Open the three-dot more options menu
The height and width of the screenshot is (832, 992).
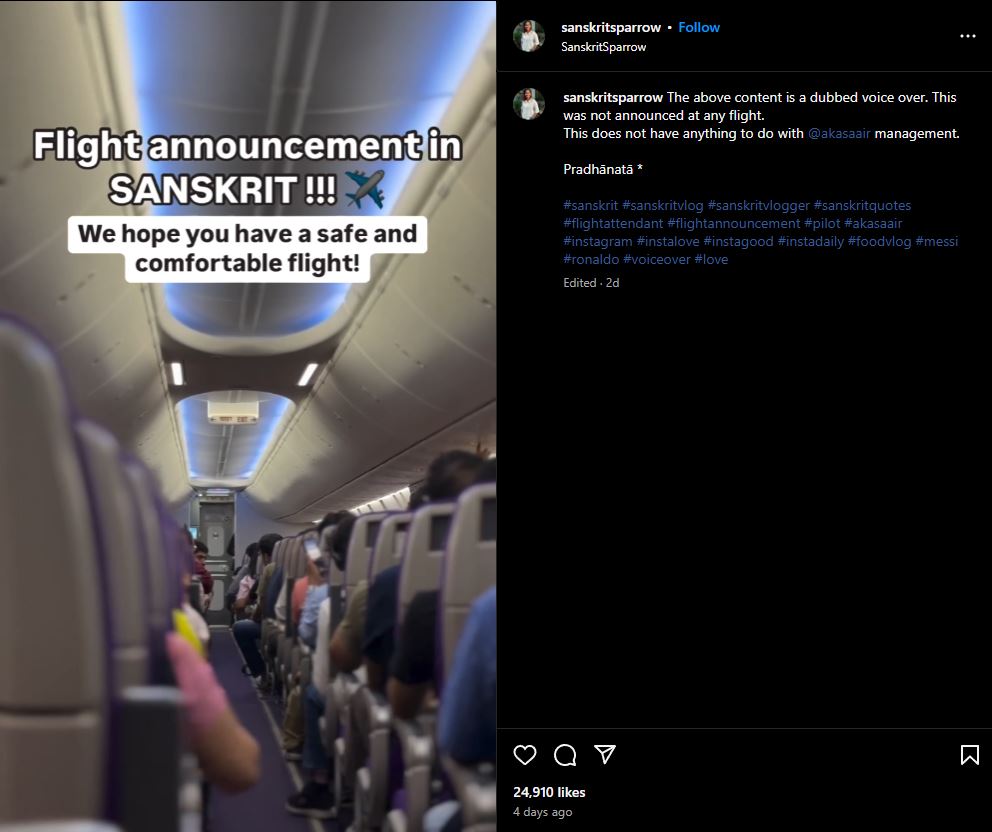click(x=967, y=36)
